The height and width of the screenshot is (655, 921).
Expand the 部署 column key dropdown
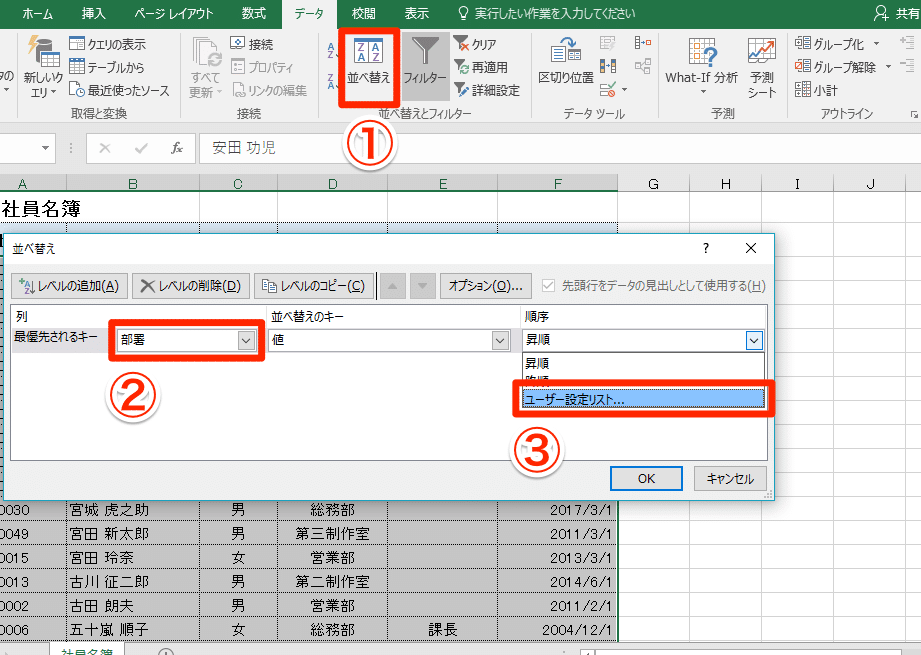pyautogui.click(x=246, y=340)
